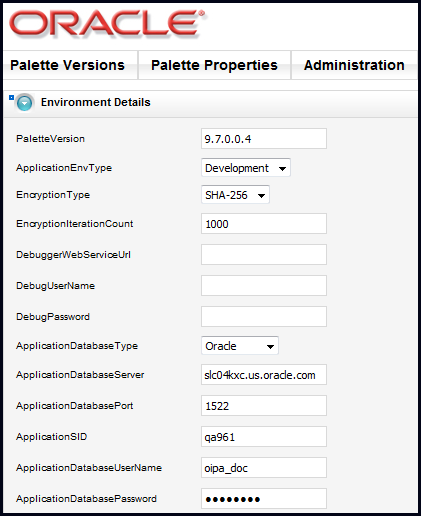Click the DebugUserName input box
The height and width of the screenshot is (516, 421).
264,286
